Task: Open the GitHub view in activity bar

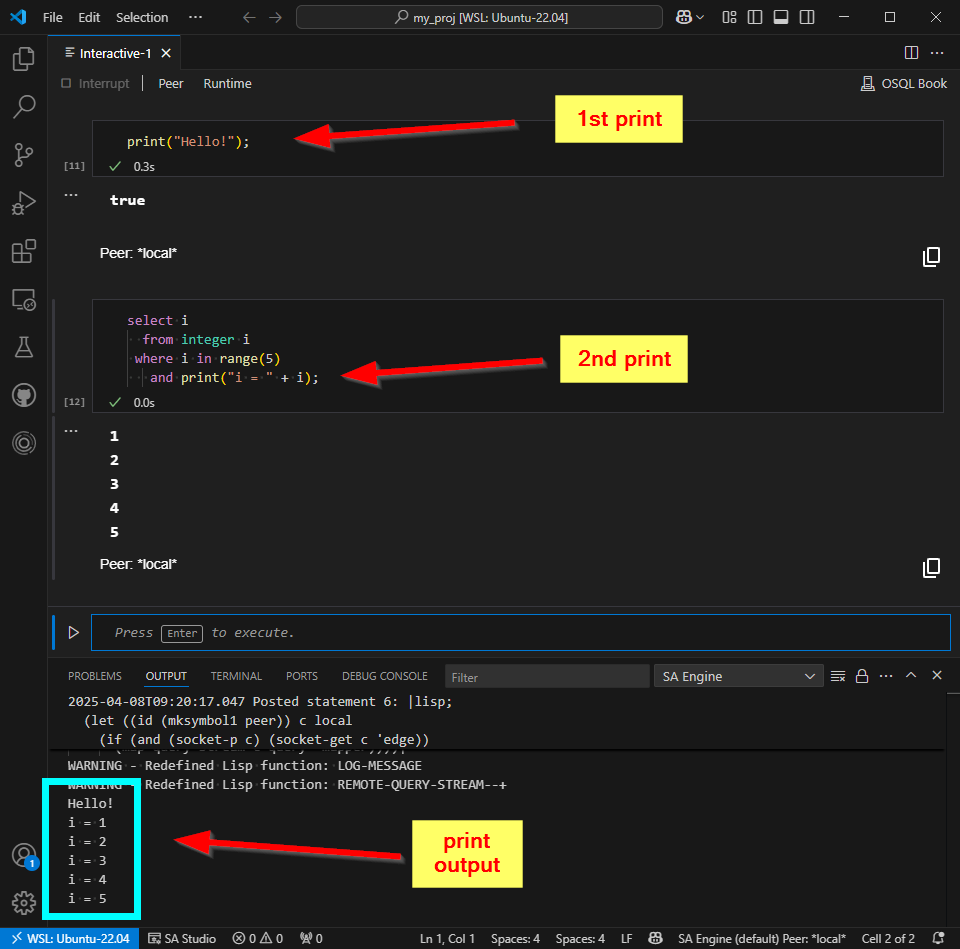Action: click(x=23, y=396)
